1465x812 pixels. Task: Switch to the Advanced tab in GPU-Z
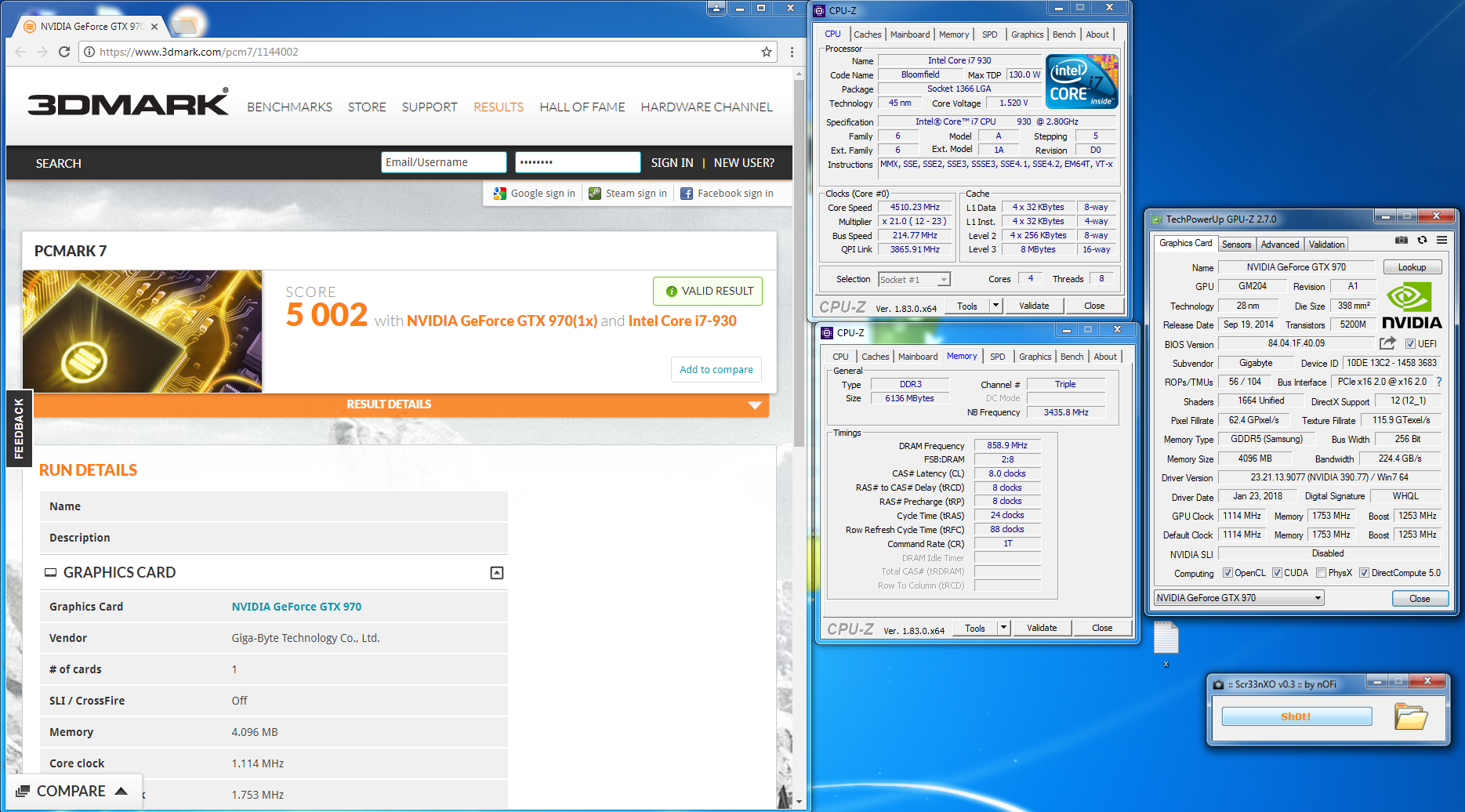pos(1280,245)
